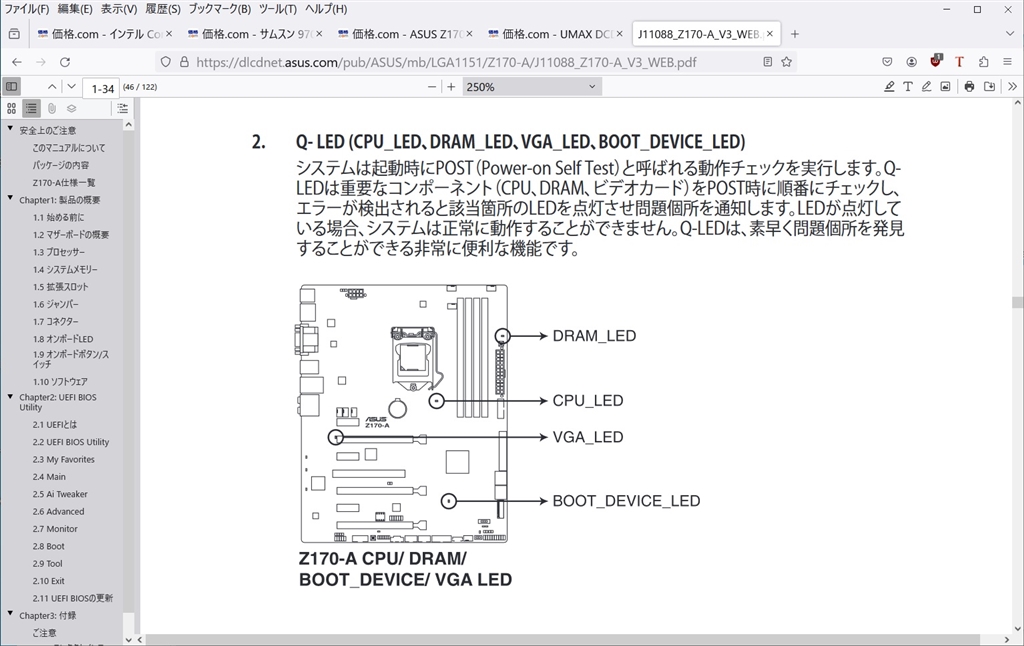Viewport: 1024px width, 646px height.
Task: Collapse the 安全上のご注意 outline section
Action: pos(10,129)
